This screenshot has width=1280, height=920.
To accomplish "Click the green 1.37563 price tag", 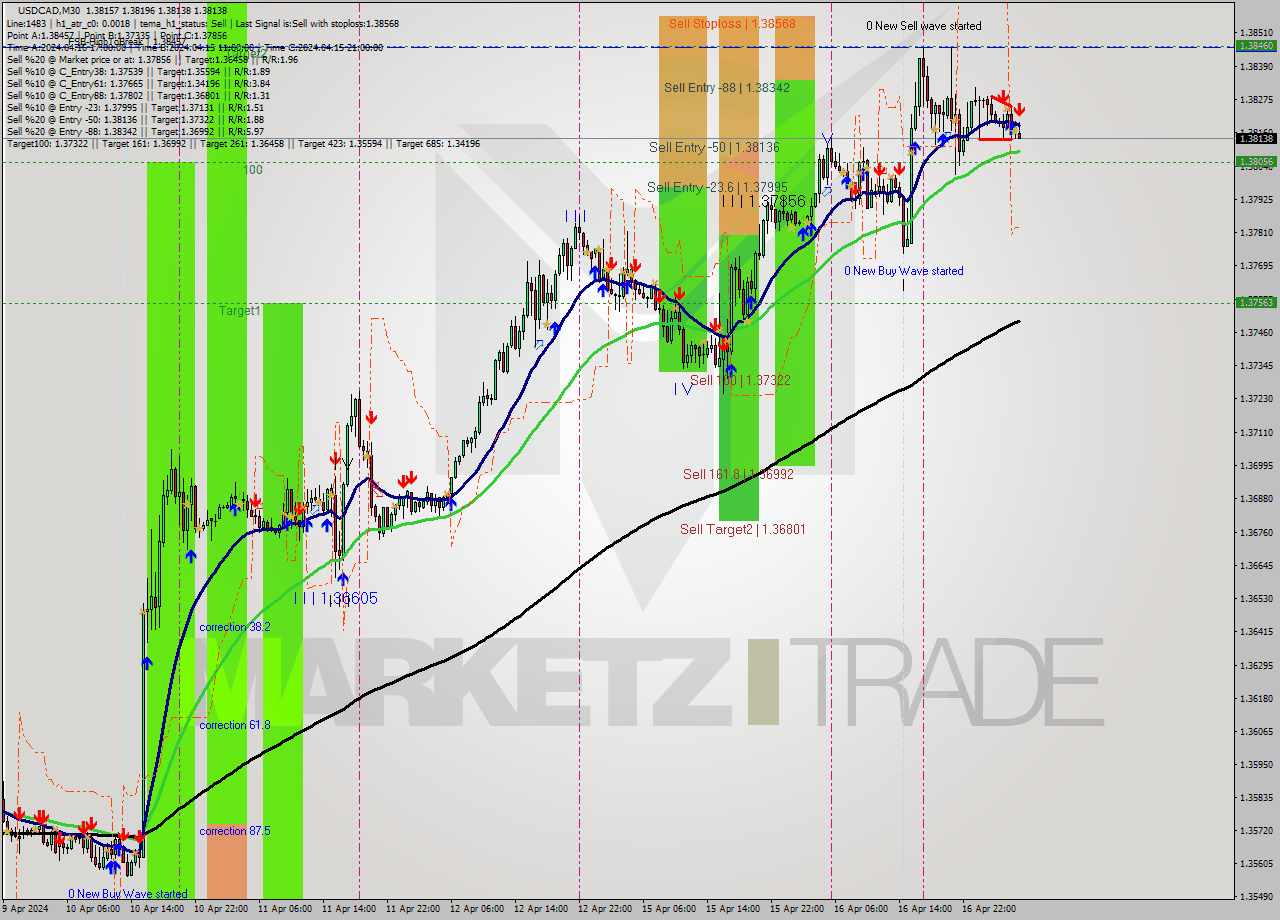I will click(1255, 302).
